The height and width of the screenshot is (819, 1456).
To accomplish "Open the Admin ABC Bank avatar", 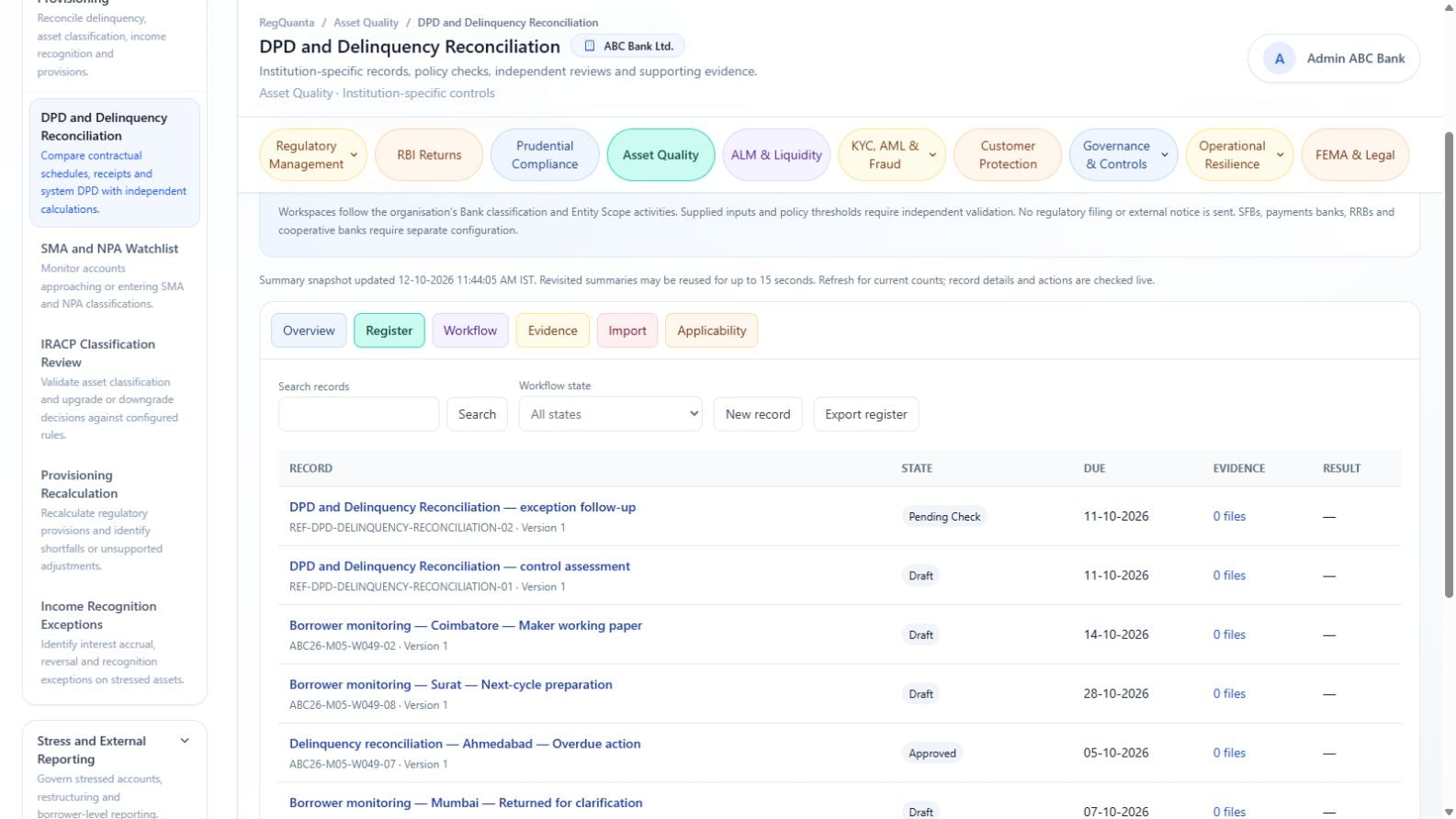I will (1279, 59).
